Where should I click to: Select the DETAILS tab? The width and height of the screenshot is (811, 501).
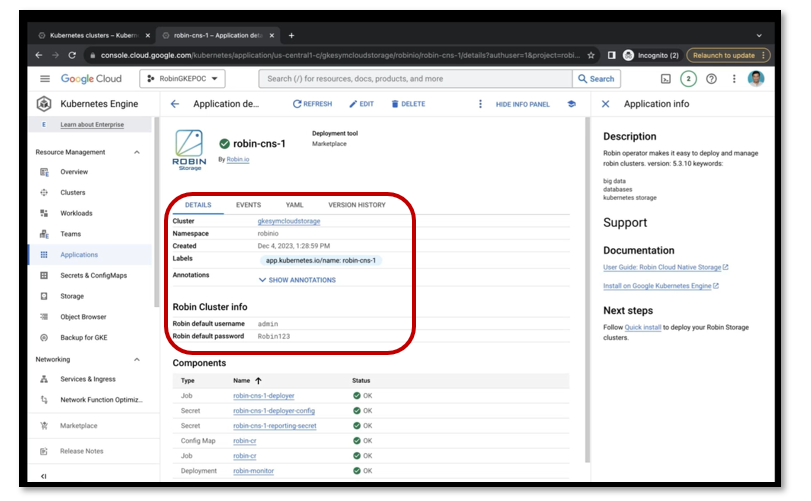[198, 205]
